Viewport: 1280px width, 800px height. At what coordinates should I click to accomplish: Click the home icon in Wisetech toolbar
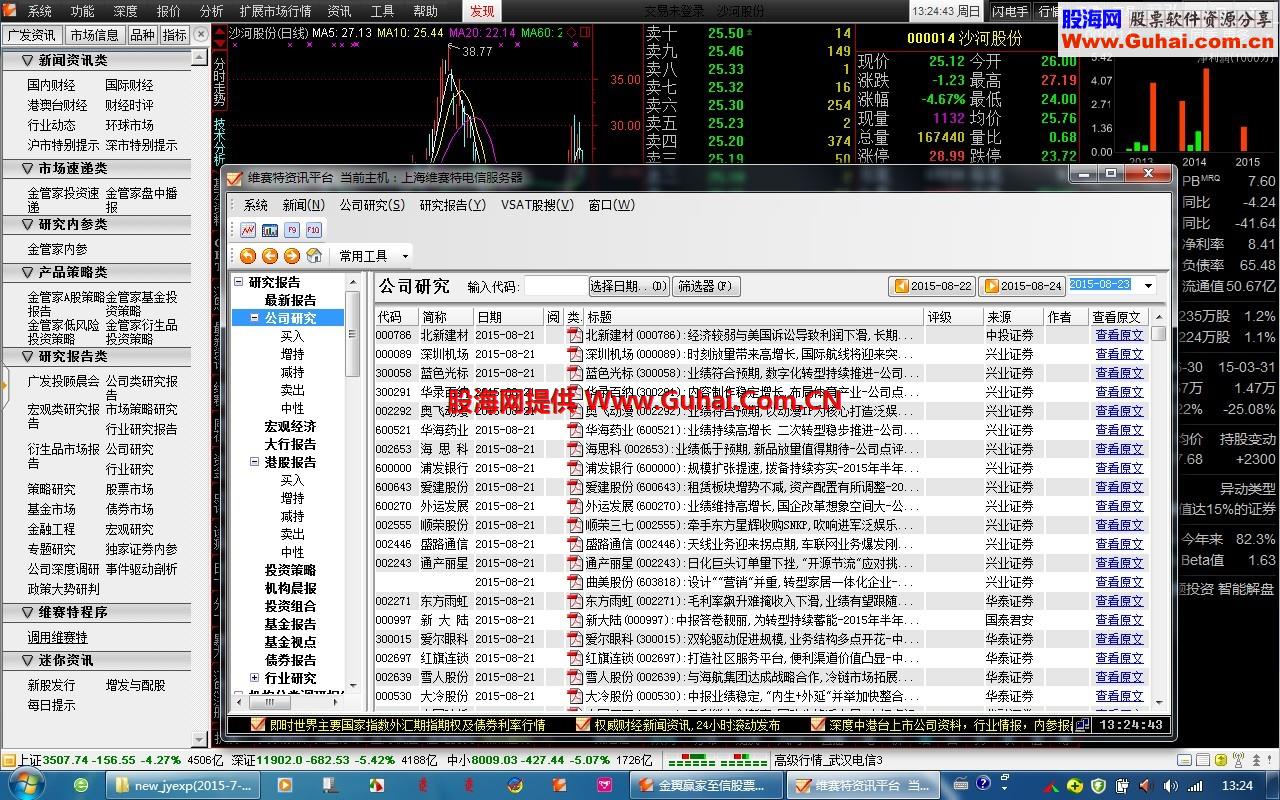pos(313,256)
